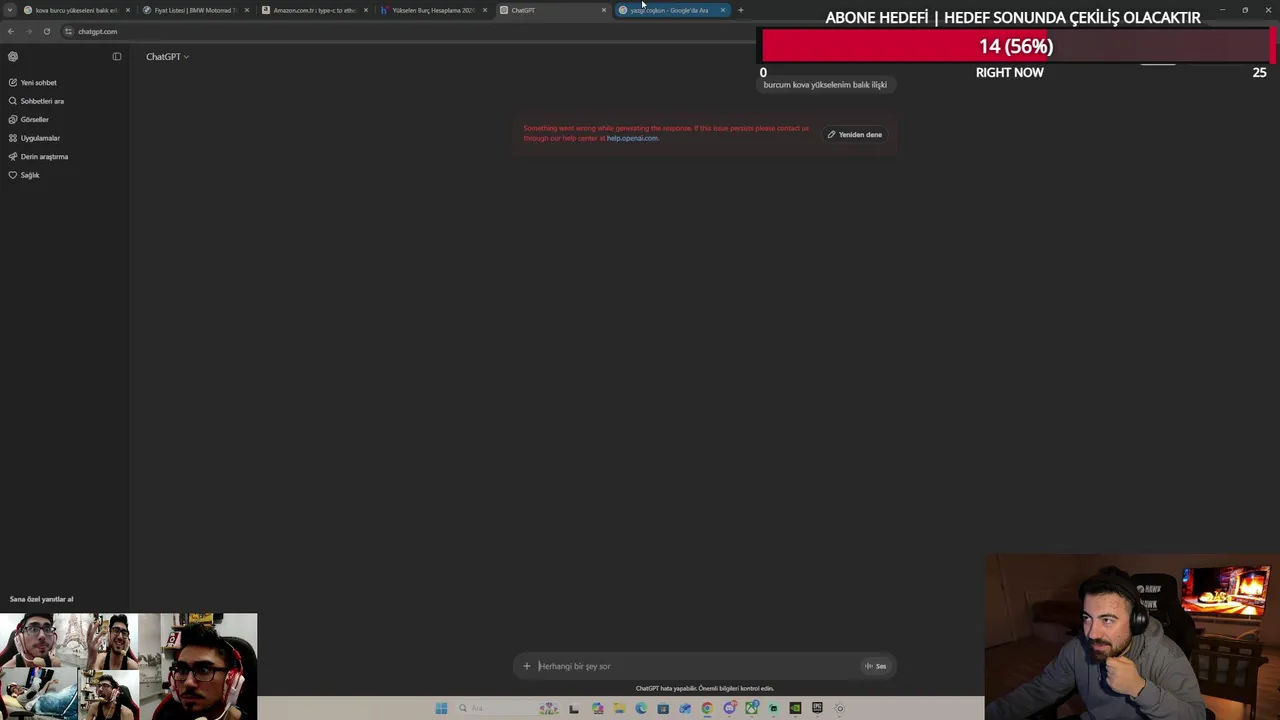The height and width of the screenshot is (720, 1280).
Task: View site information icon in address bar
Action: click(69, 32)
